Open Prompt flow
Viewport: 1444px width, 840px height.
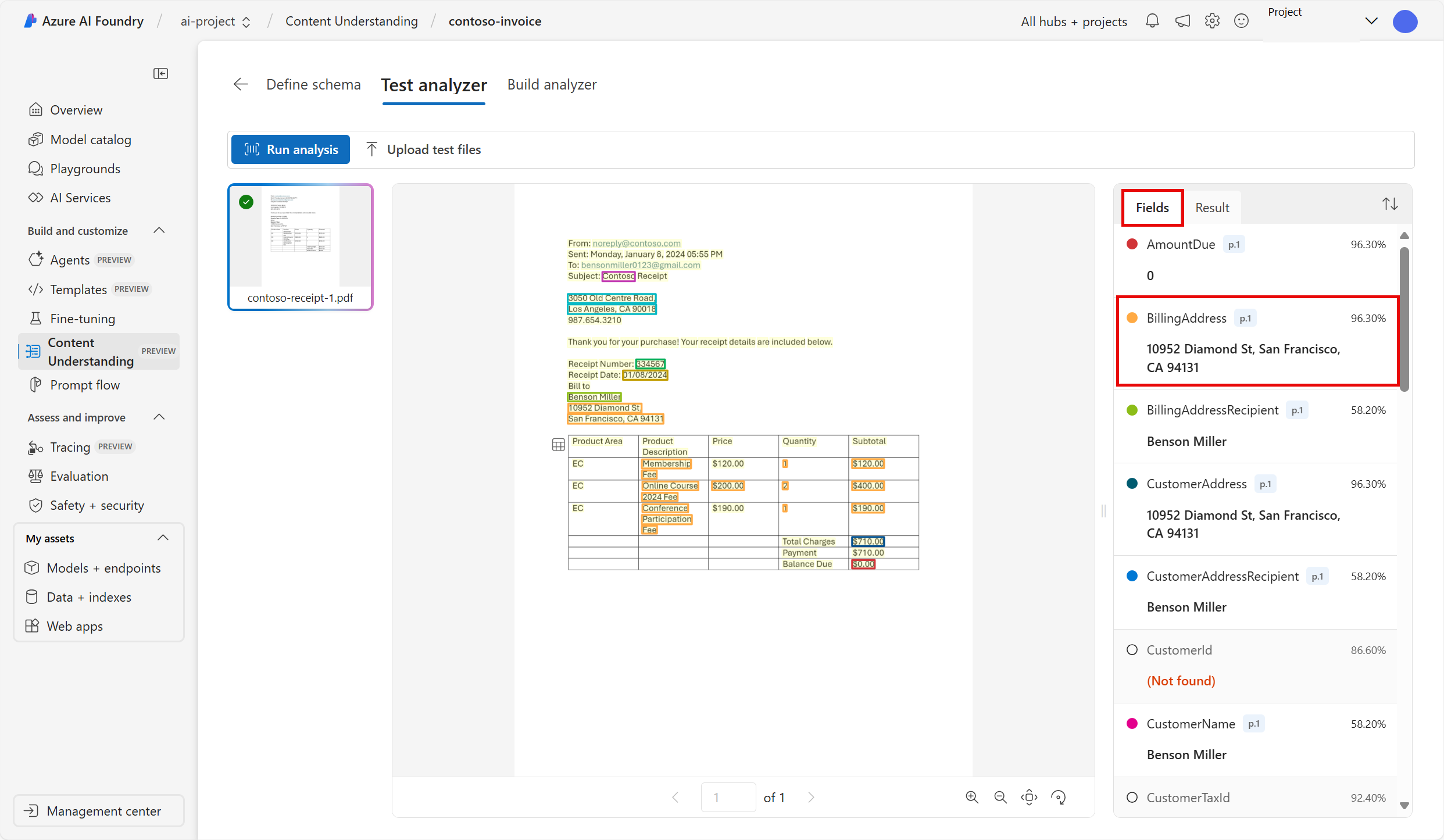click(x=74, y=385)
